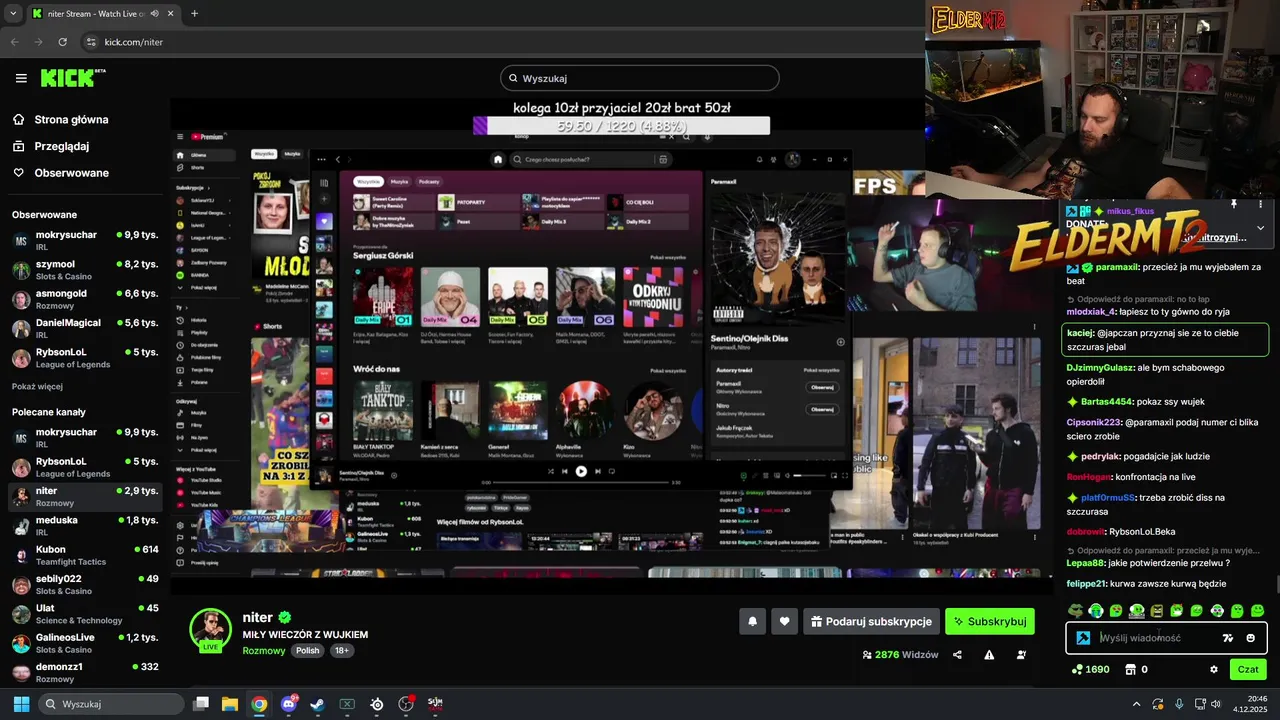
Task: Open Strona główna in the sidebar
Action: (71, 119)
